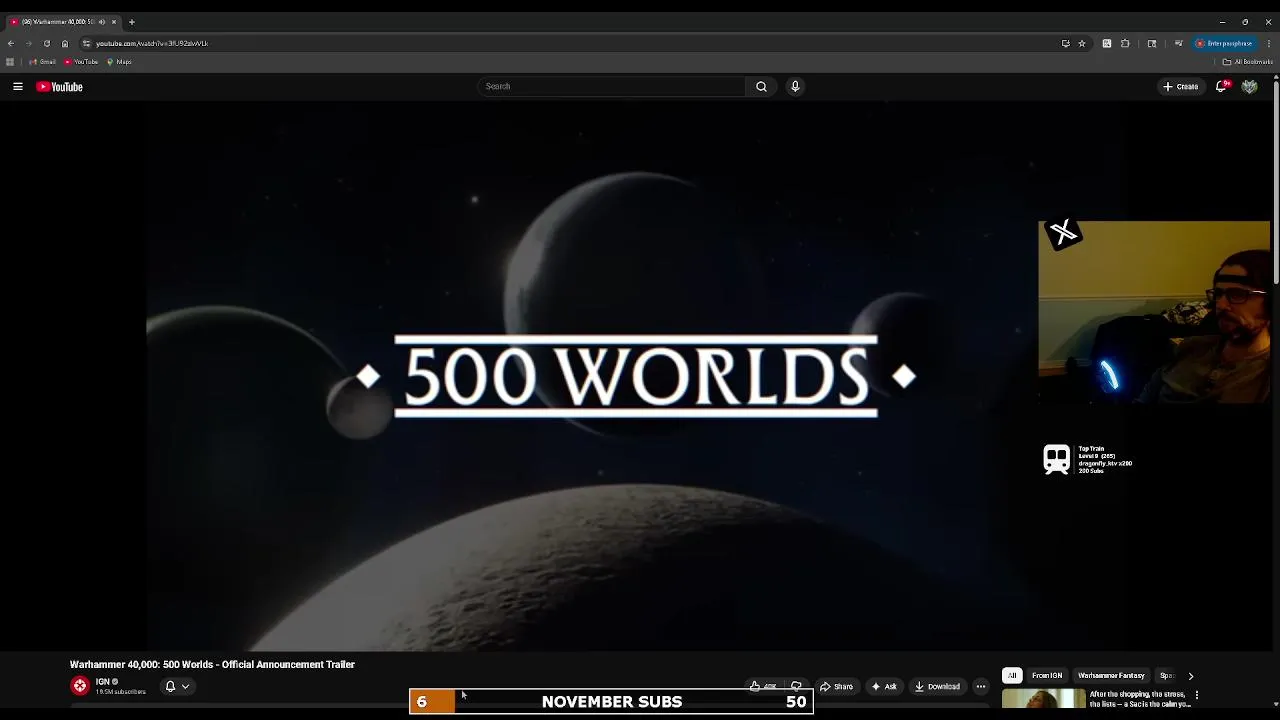Image resolution: width=1280 pixels, height=720 pixels.
Task: Open the YouTube hamburger guide menu
Action: pyautogui.click(x=18, y=87)
